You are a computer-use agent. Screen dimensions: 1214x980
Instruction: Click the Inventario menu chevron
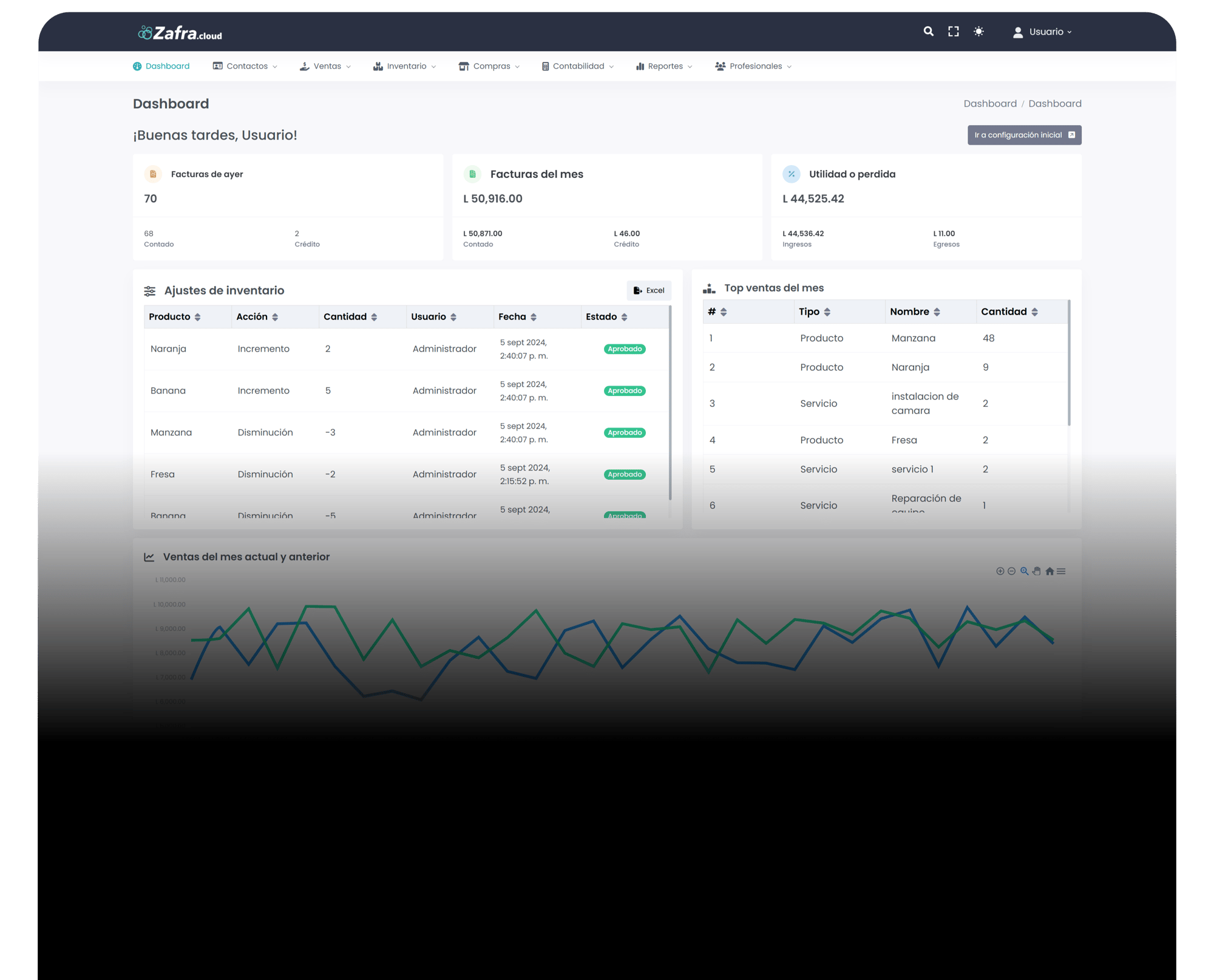(x=433, y=67)
